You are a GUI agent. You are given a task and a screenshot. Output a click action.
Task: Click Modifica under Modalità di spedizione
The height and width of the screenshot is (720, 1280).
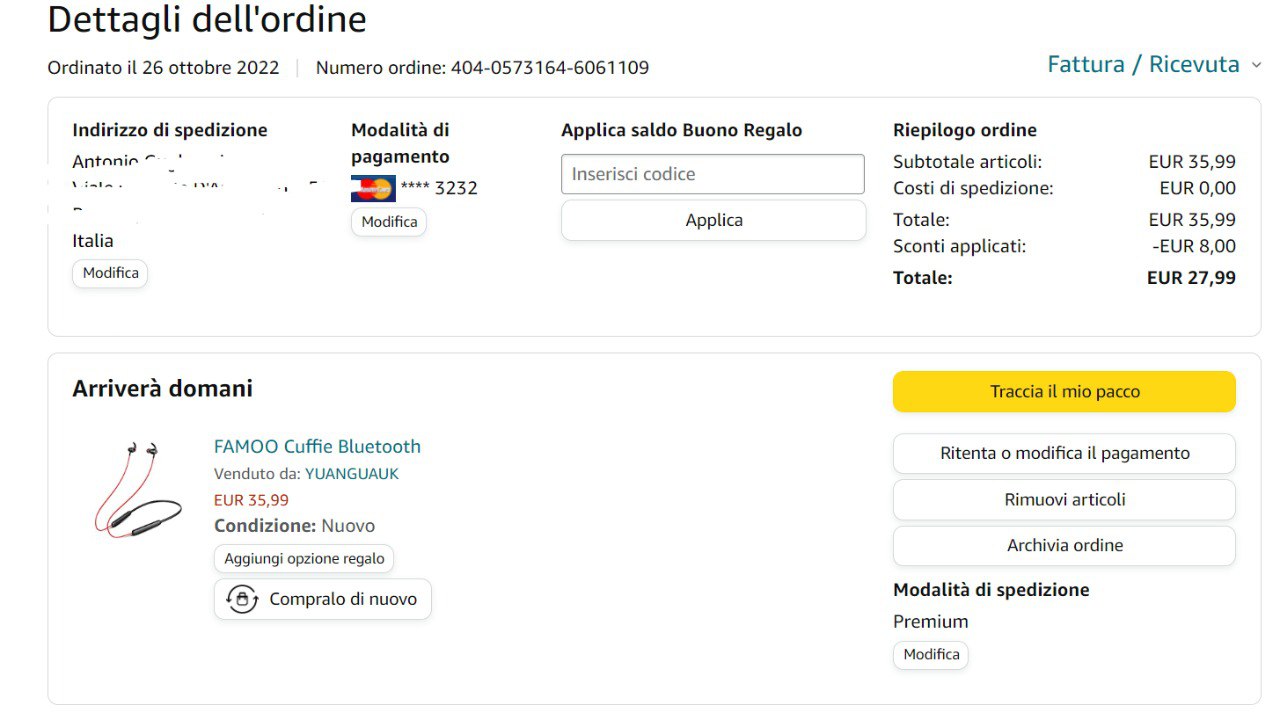pos(931,655)
